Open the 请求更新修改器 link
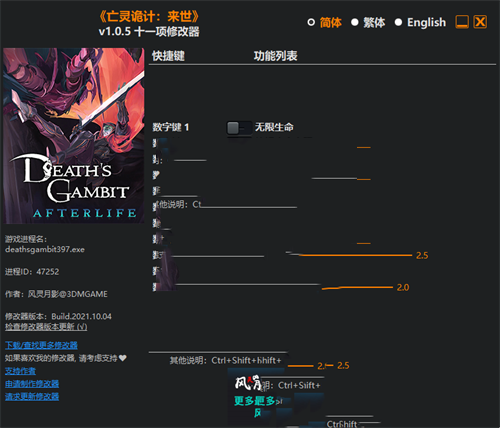The height and width of the screenshot is (428, 500). coord(32,397)
